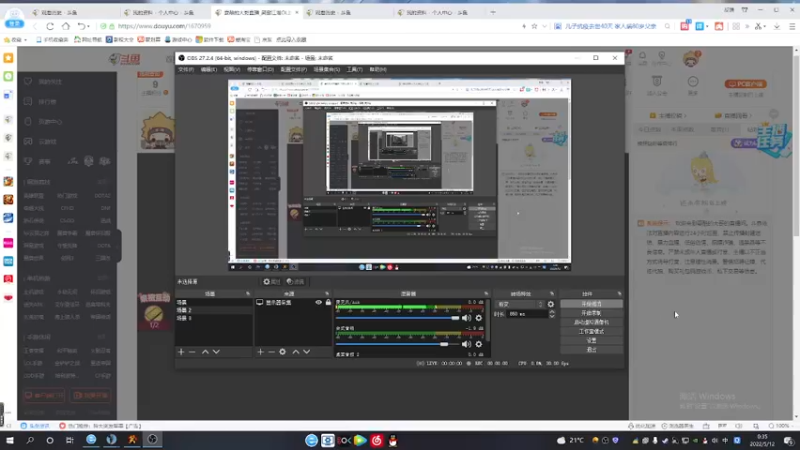
Task: Mute the Mic/Aux audio channel
Action: [x=467, y=318]
